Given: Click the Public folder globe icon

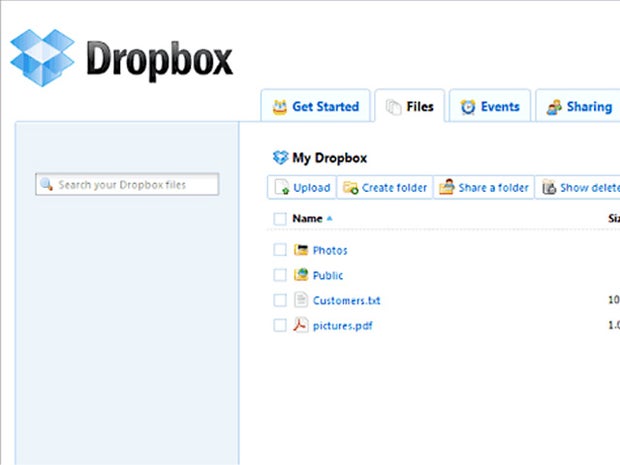Looking at the screenshot, I should [x=300, y=275].
